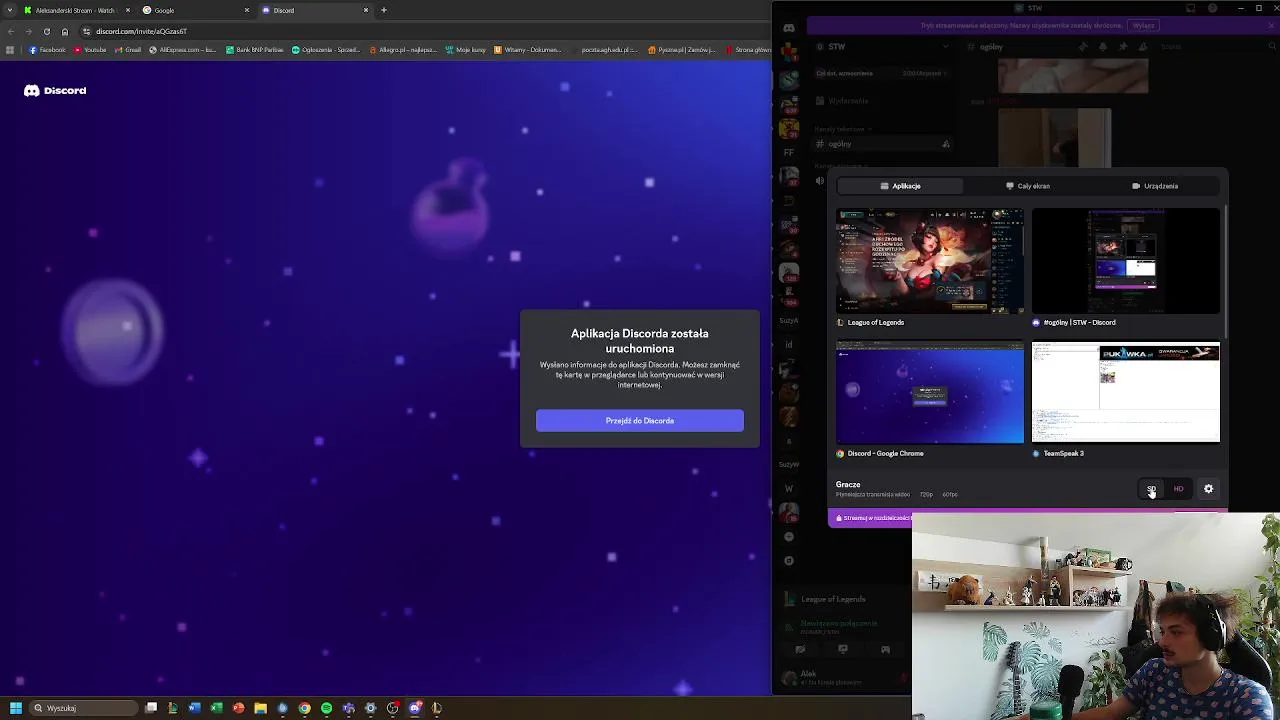Open Excel from taskbar
Screen dimensions: 1280x720
[217, 708]
